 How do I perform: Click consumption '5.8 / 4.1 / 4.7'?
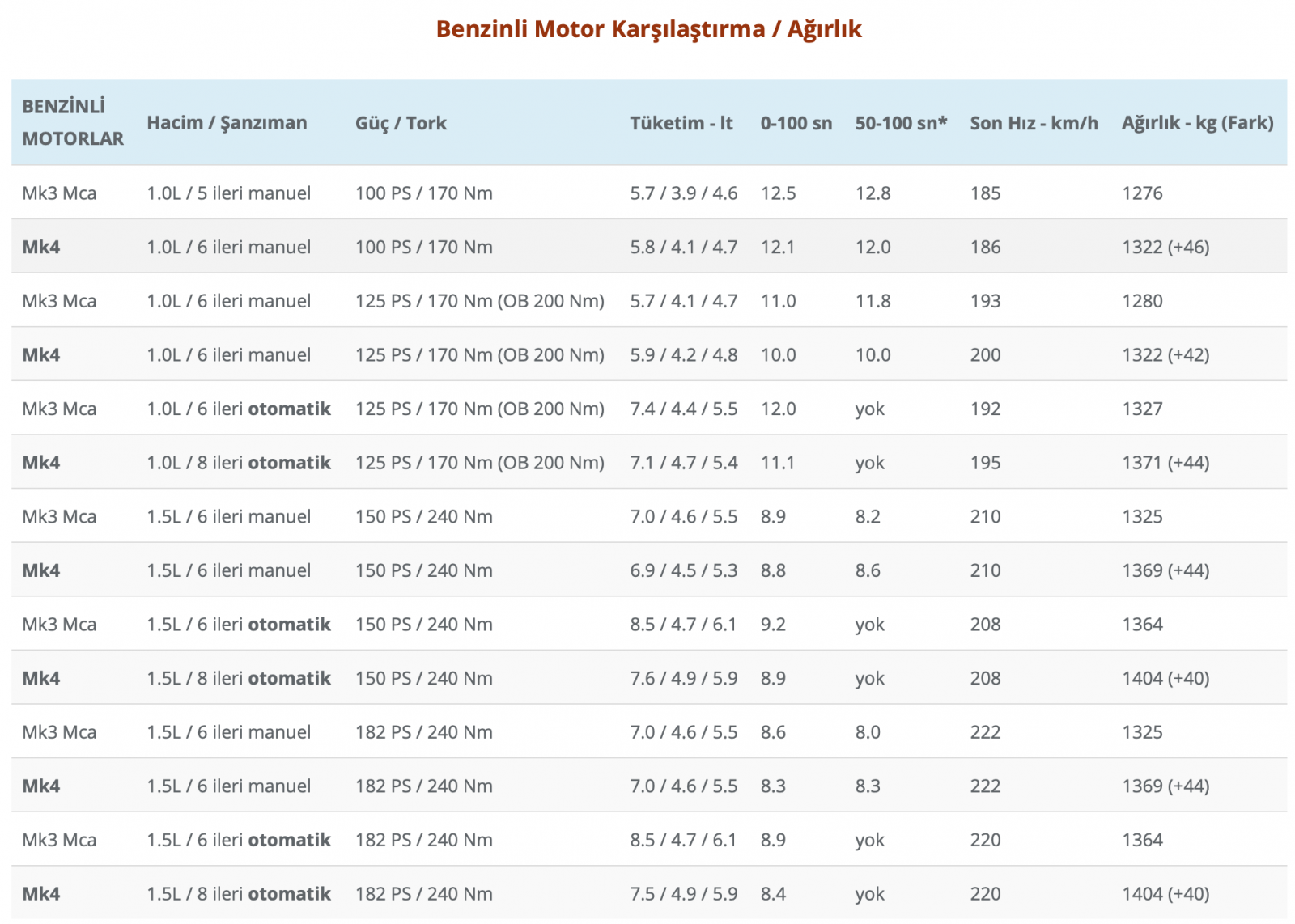(683, 248)
